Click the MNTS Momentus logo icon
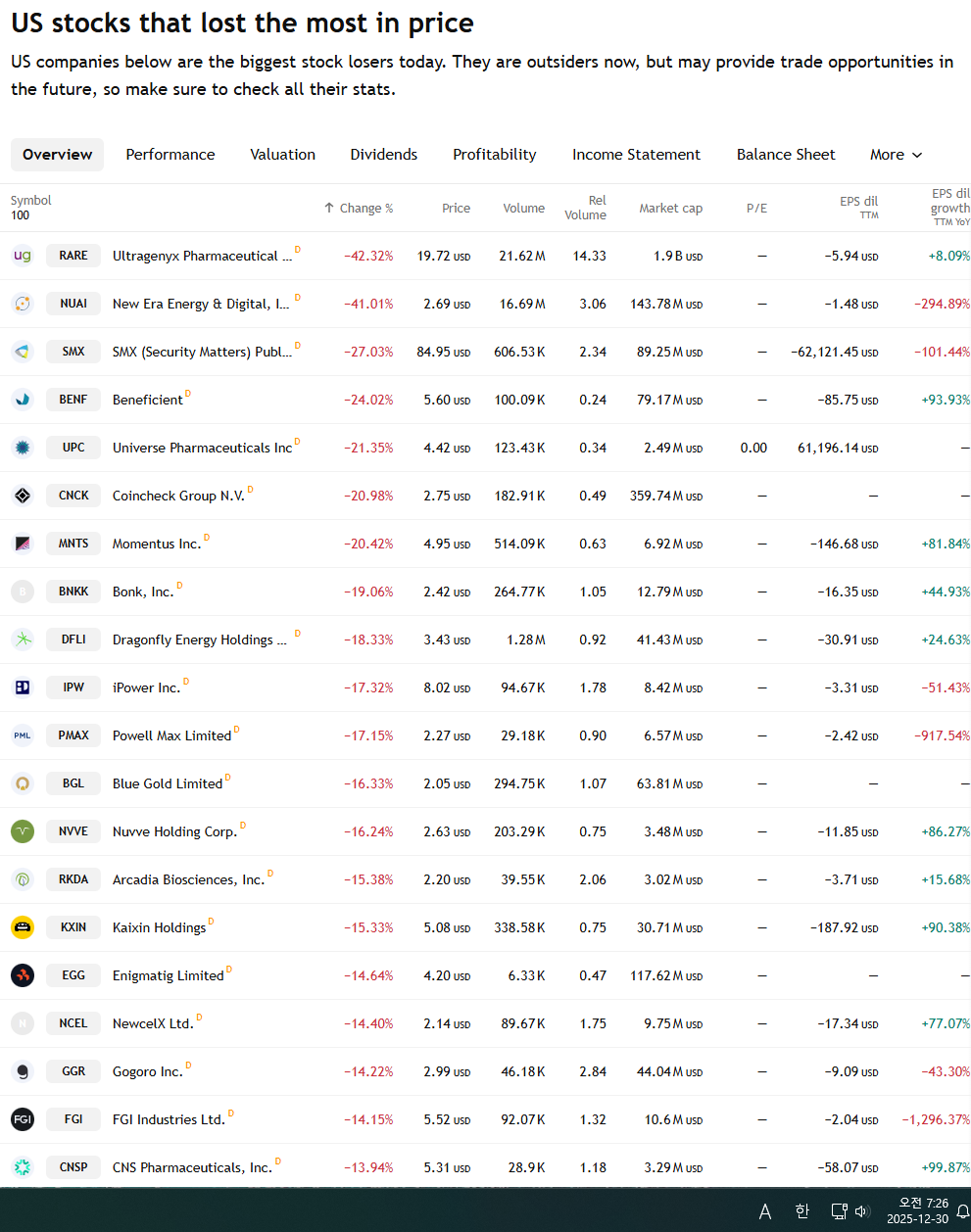971x1232 pixels. point(23,544)
